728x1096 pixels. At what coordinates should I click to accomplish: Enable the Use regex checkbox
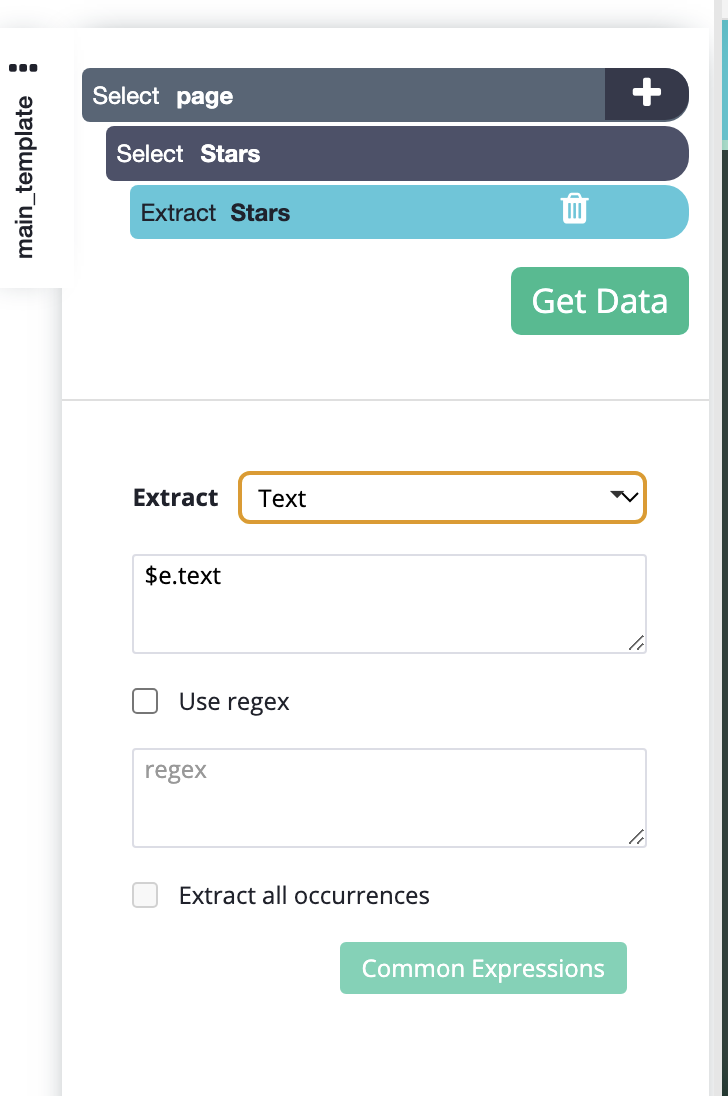145,701
